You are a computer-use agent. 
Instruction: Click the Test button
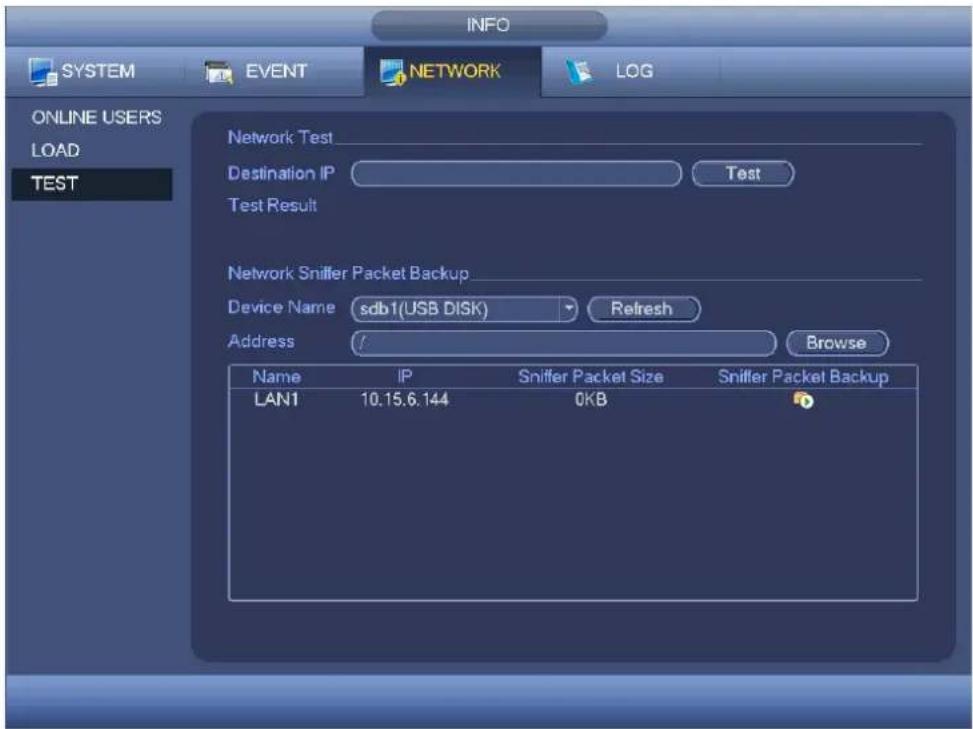[743, 173]
